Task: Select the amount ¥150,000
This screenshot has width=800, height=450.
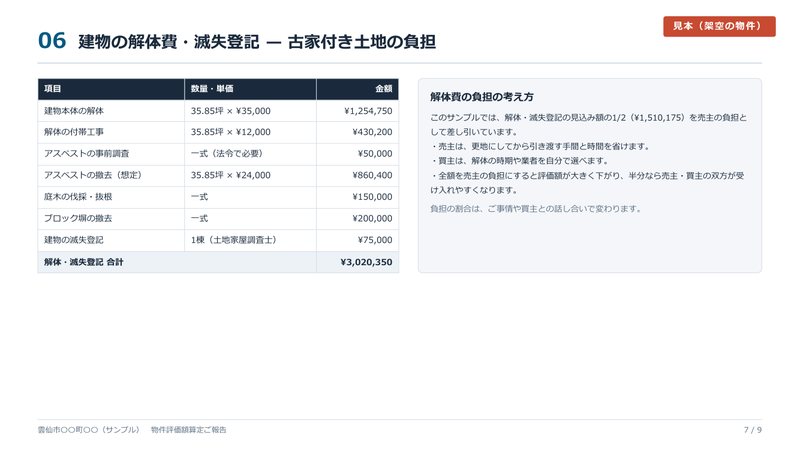Action: point(372,197)
